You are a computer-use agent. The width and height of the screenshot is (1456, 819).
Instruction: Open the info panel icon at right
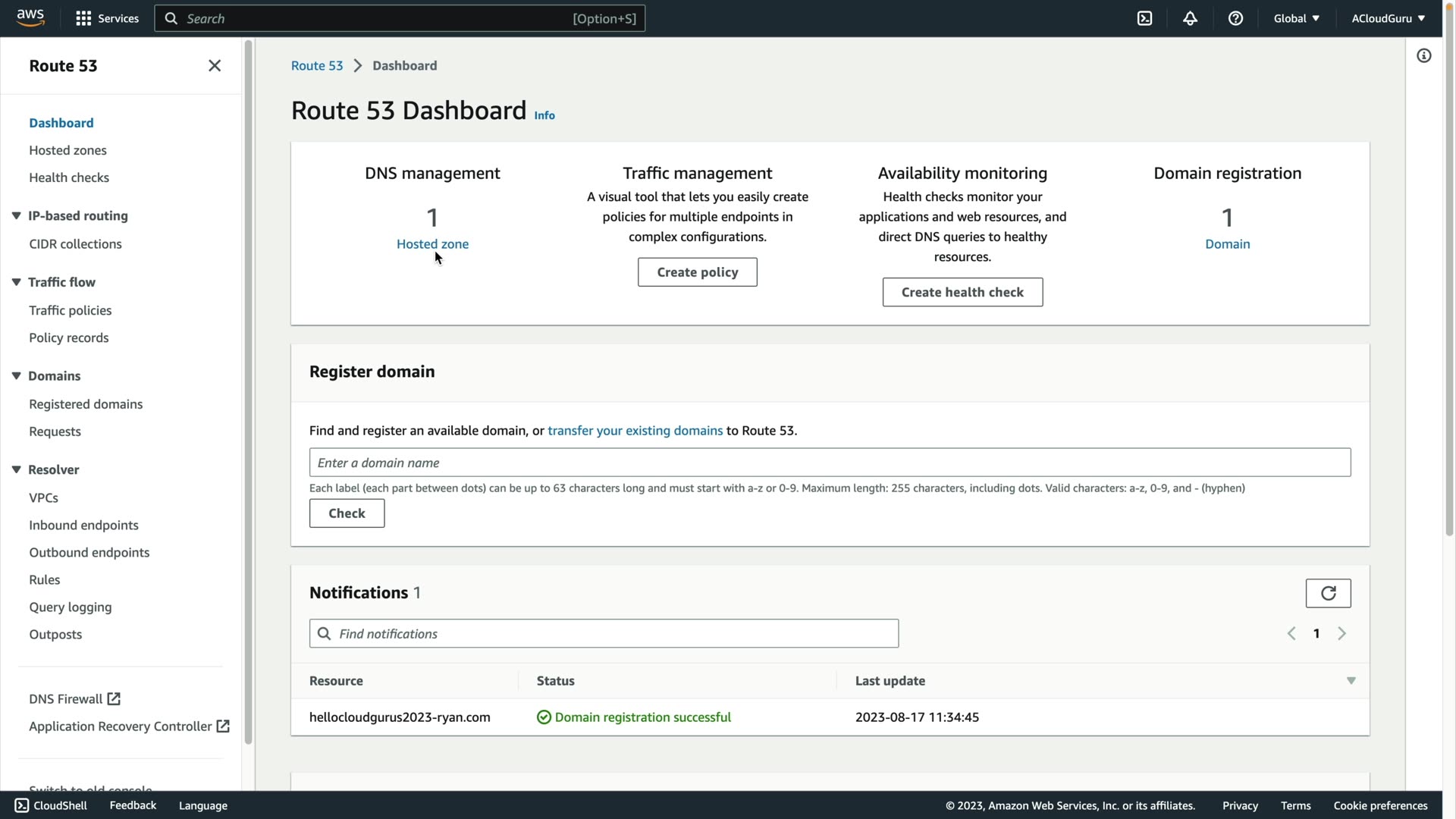click(1423, 56)
